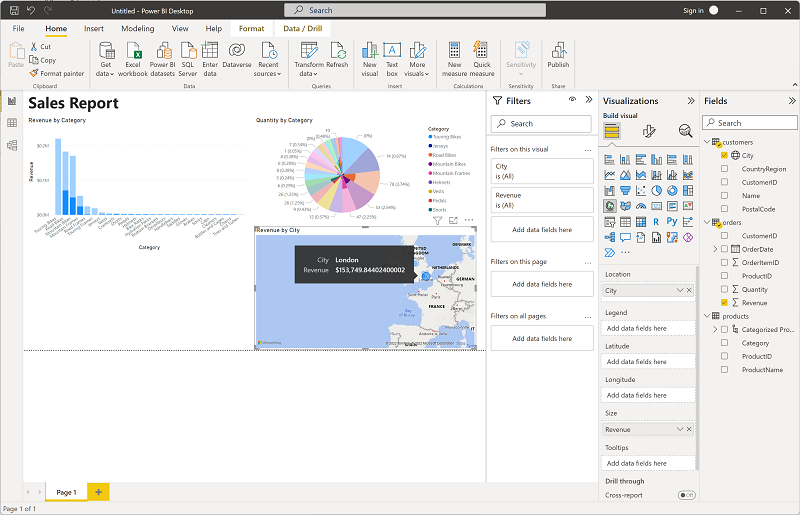Switch to Model view in left sidebar
800x515 pixels.
pos(12,145)
